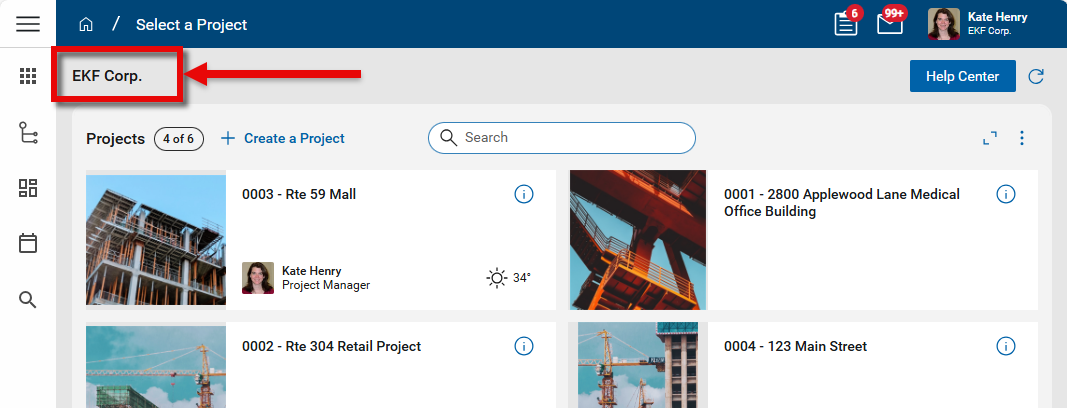Open the workflow branch icon in sidebar
The width and height of the screenshot is (1067, 408).
(x=28, y=133)
